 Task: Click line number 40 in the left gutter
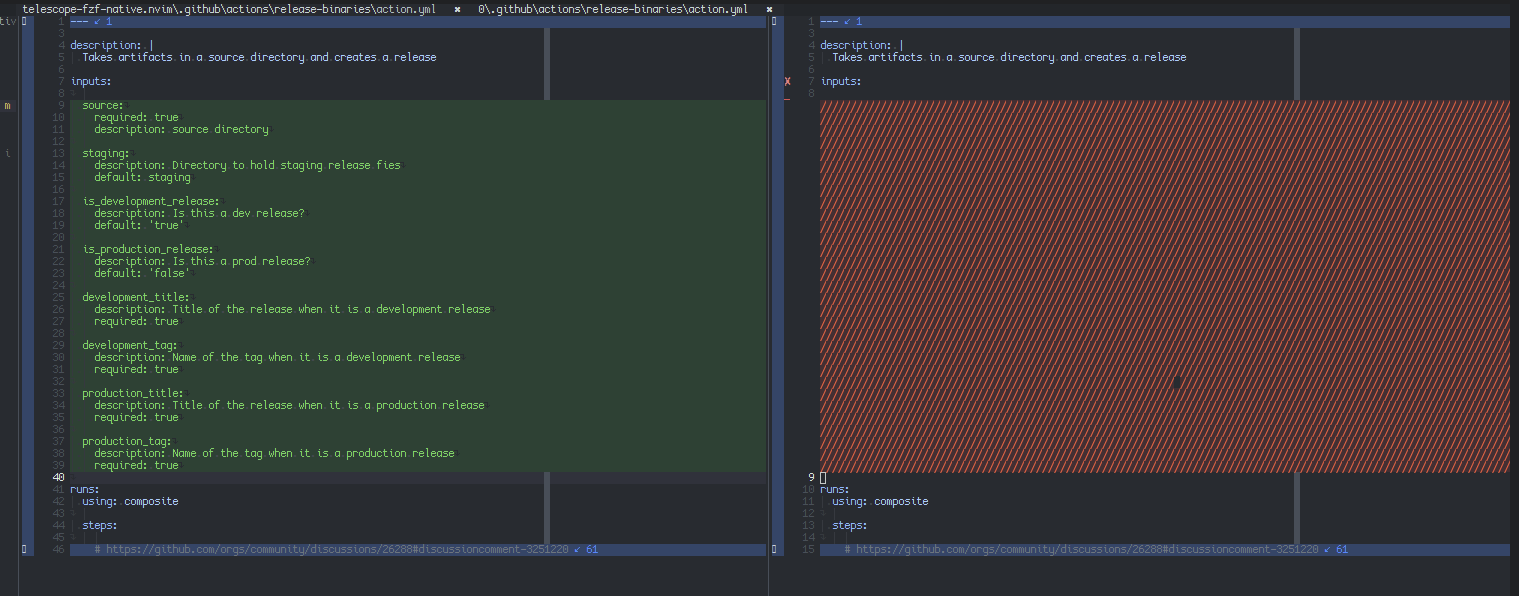[x=58, y=477]
